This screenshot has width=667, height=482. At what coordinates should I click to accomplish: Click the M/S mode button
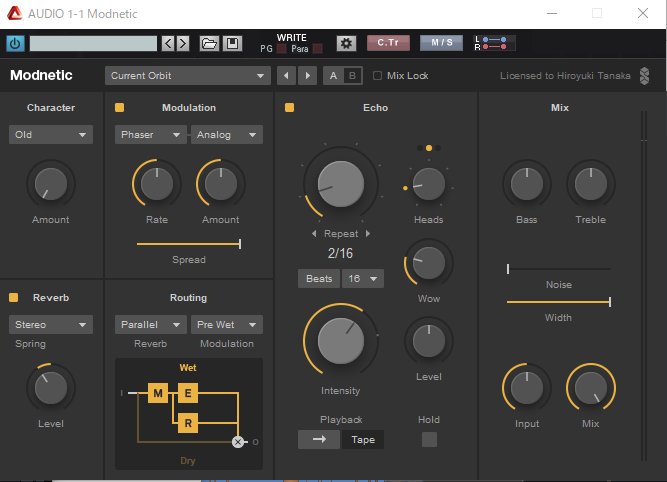coord(442,43)
